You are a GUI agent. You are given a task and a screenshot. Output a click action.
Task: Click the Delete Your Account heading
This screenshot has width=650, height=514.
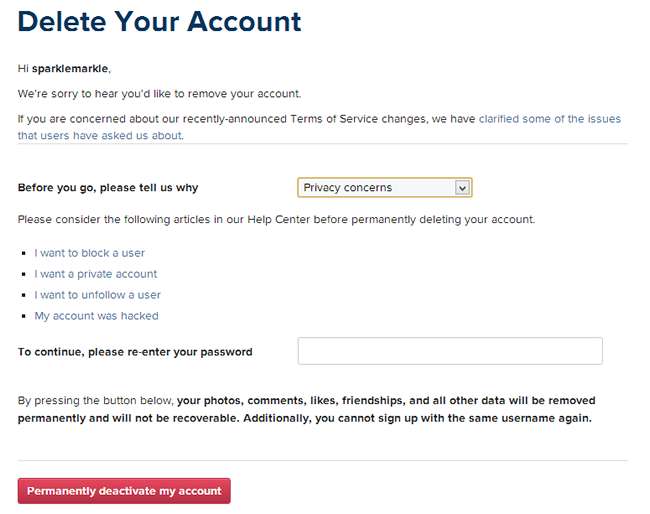(x=159, y=20)
